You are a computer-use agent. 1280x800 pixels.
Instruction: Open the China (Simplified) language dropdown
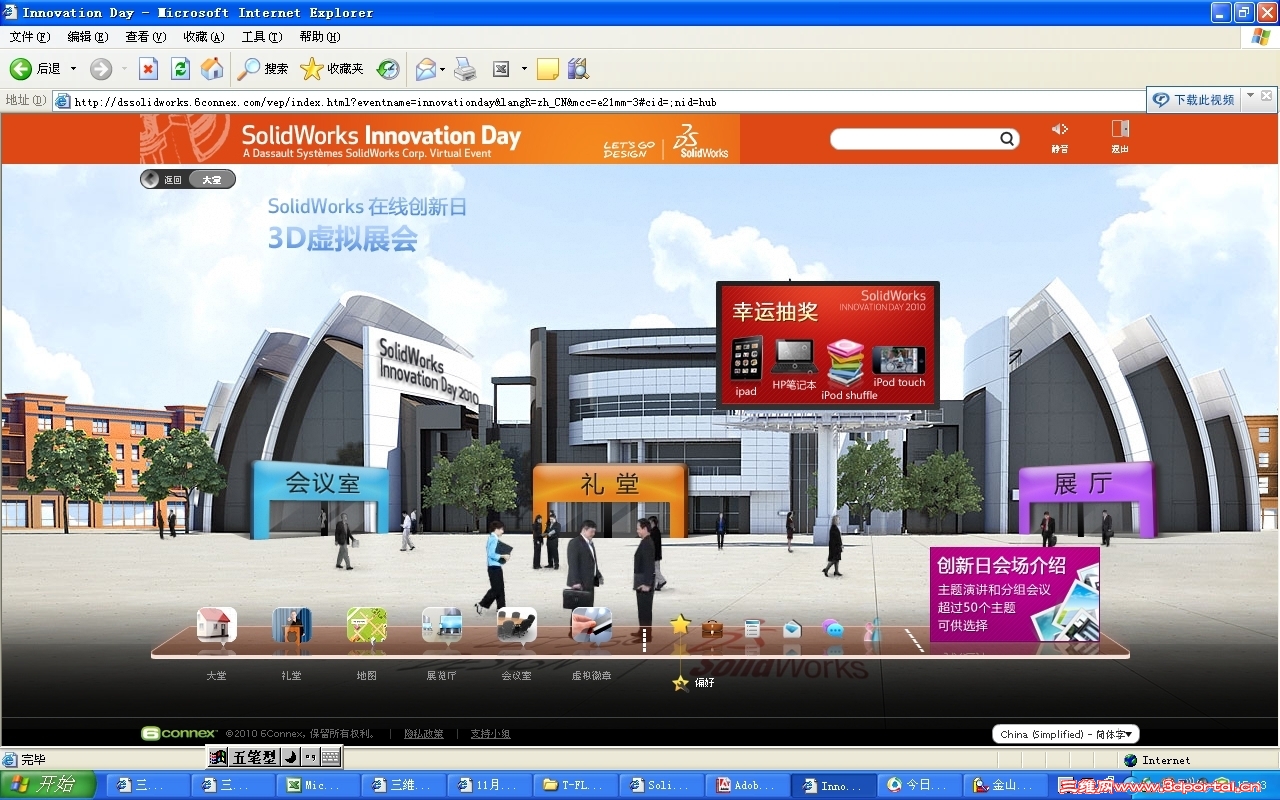(x=1066, y=734)
